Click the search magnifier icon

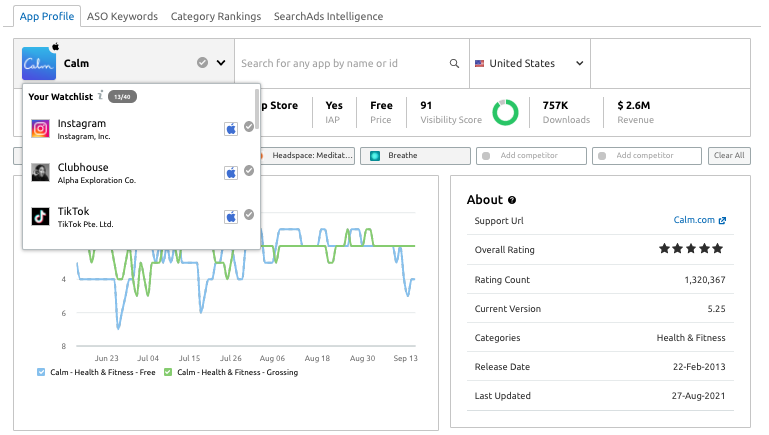pos(454,63)
